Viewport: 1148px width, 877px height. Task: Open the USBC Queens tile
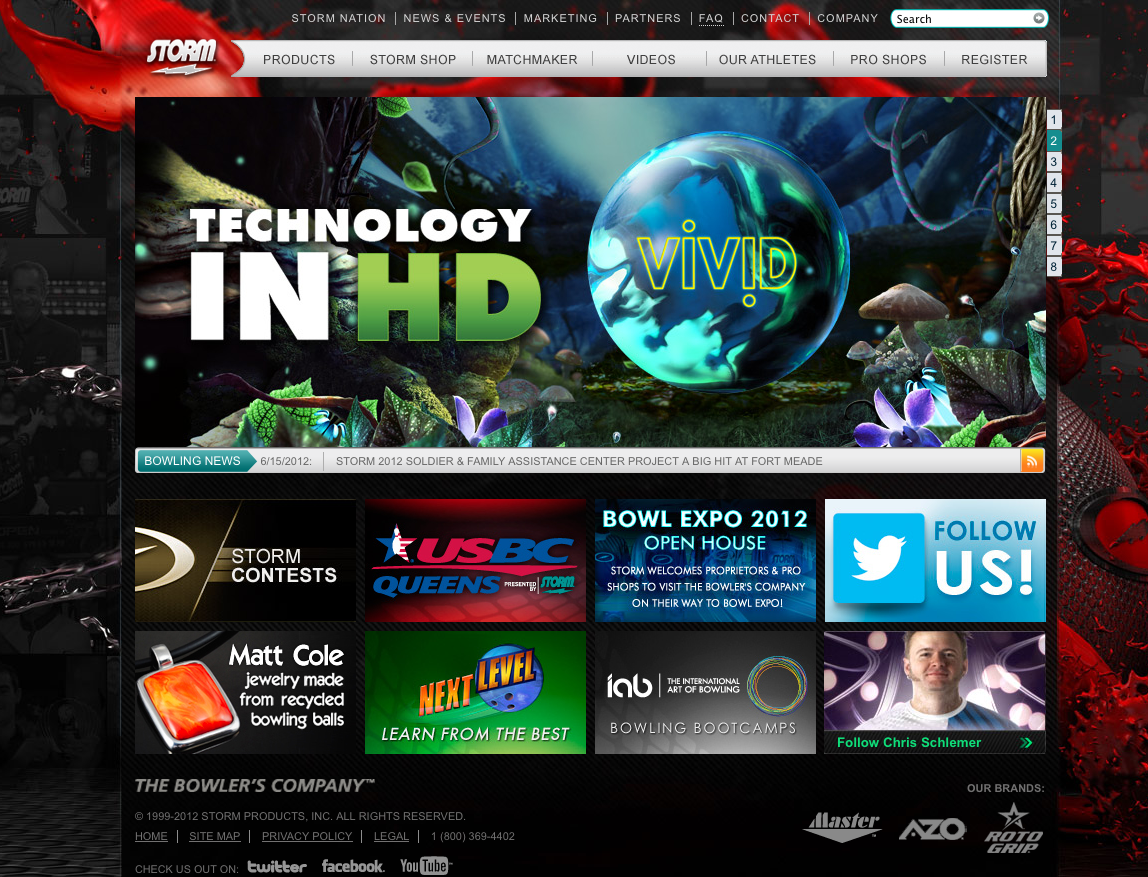pyautogui.click(x=475, y=560)
